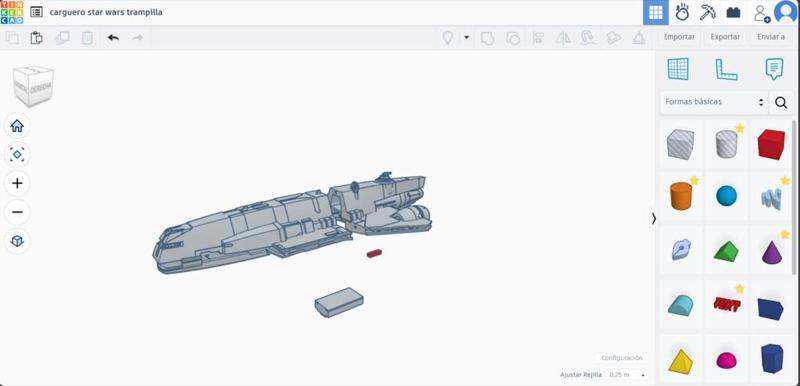The image size is (800, 386).
Task: Click the Importar button
Action: click(679, 37)
